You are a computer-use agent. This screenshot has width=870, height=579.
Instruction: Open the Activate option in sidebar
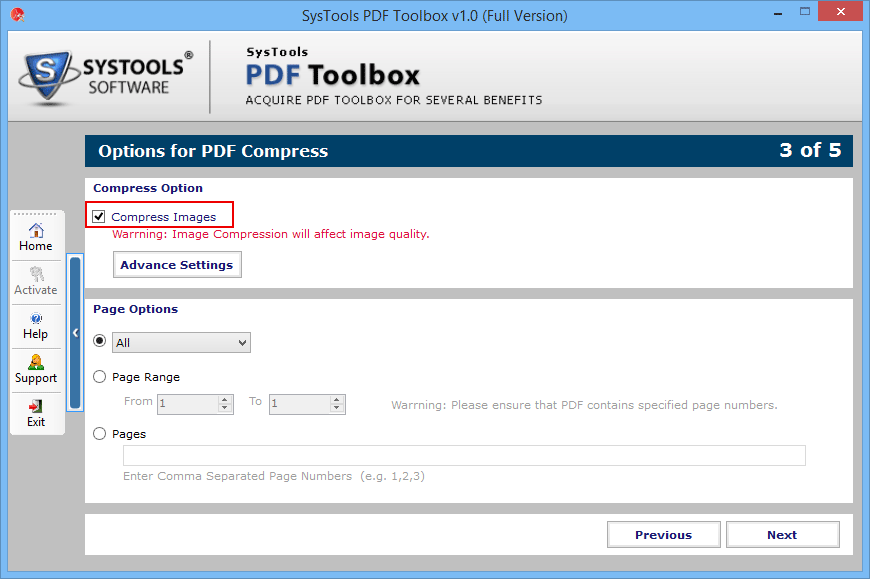tap(36, 282)
